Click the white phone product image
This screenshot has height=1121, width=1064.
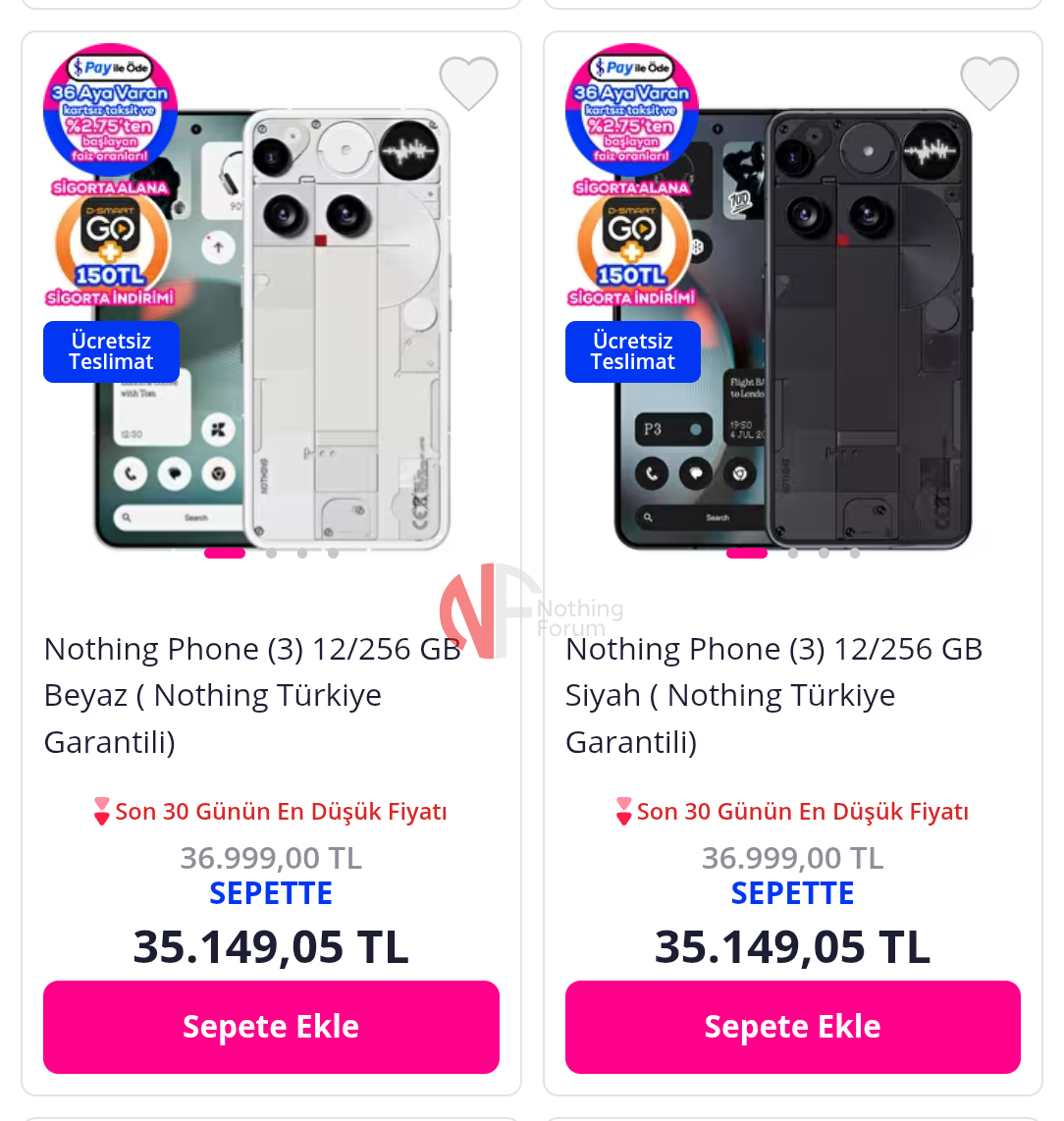click(x=272, y=329)
